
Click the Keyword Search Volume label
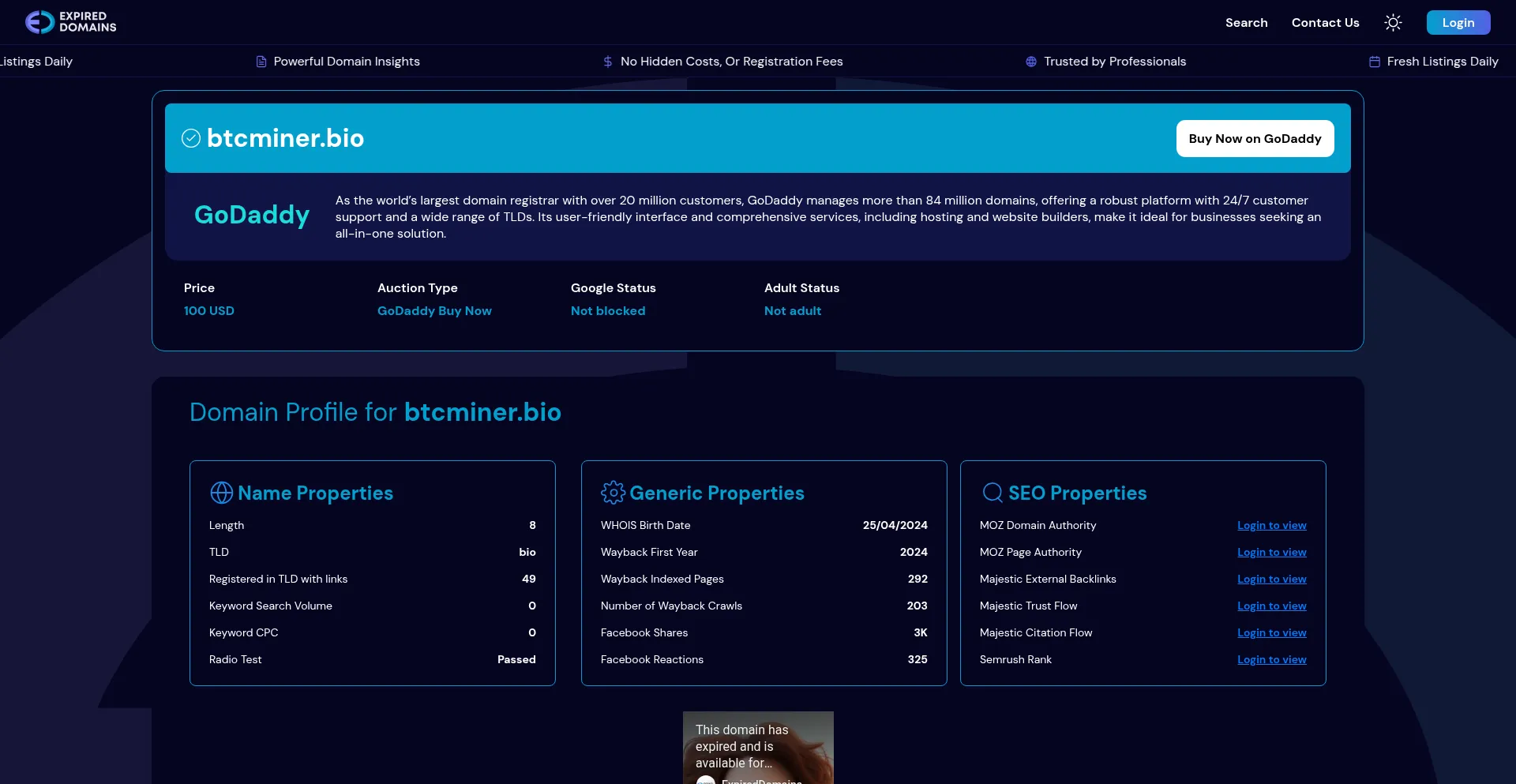pyautogui.click(x=271, y=606)
